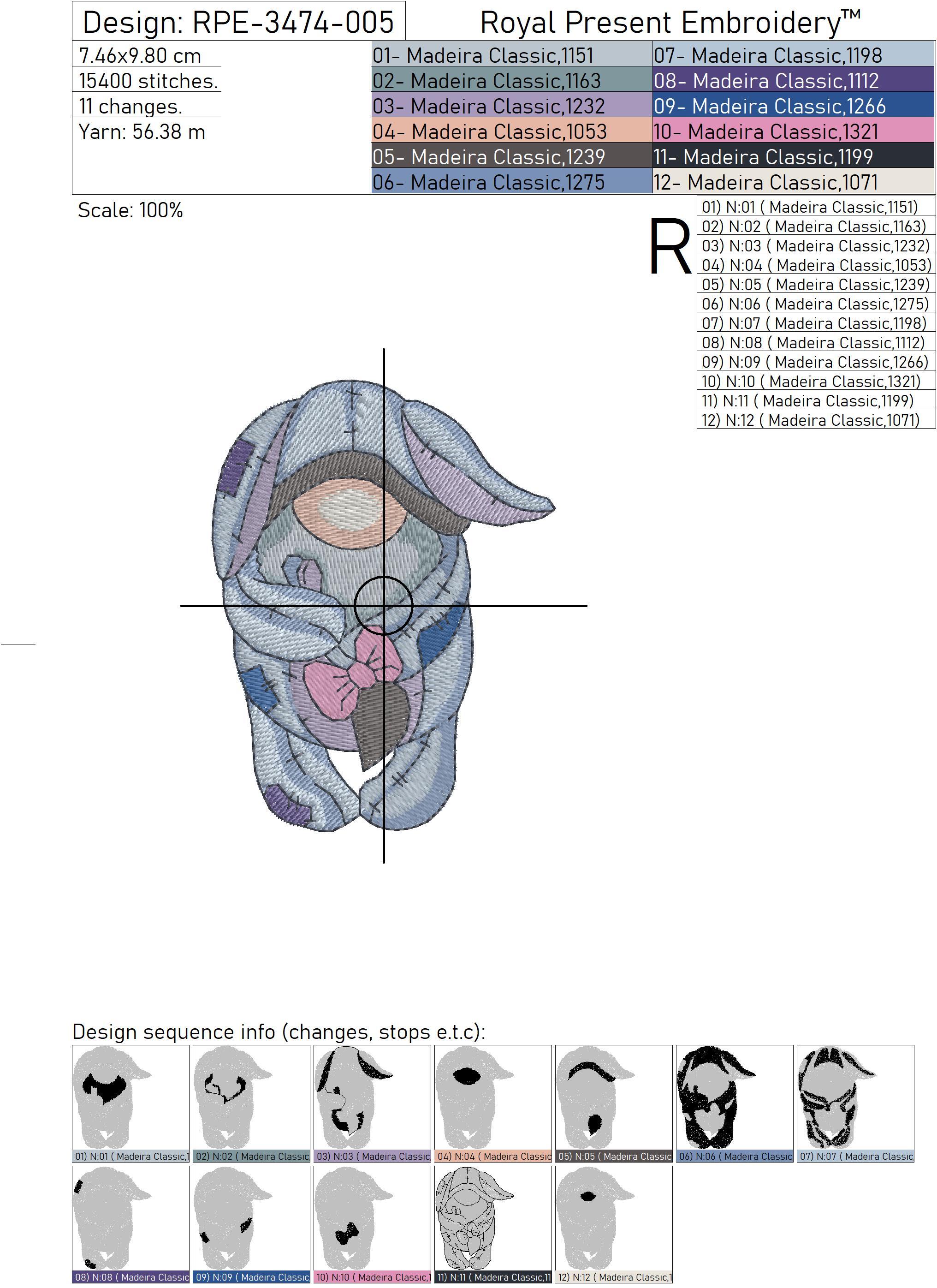The image size is (937, 1288).
Task: Click the 09) N:09 sequence list row
Action: point(816,361)
